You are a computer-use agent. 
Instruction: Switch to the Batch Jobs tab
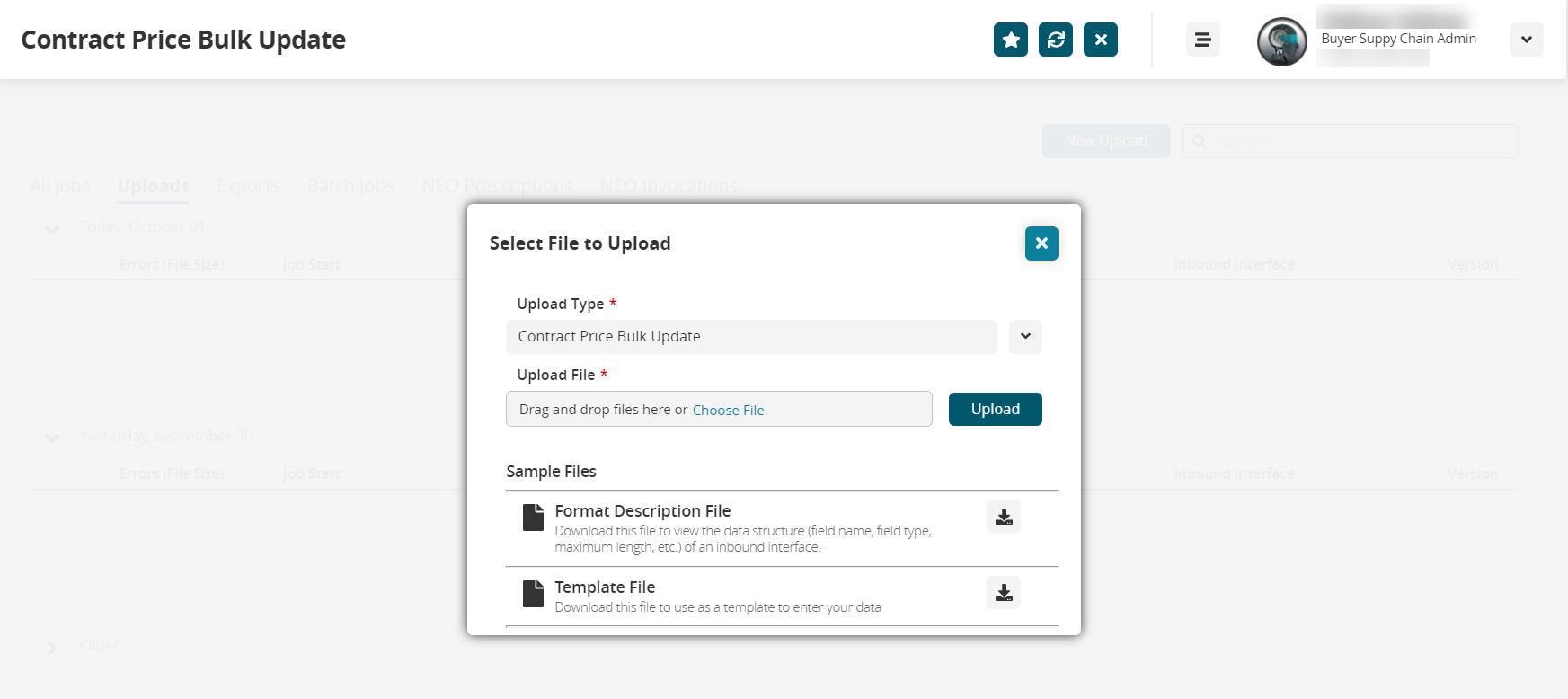pyautogui.click(x=350, y=186)
